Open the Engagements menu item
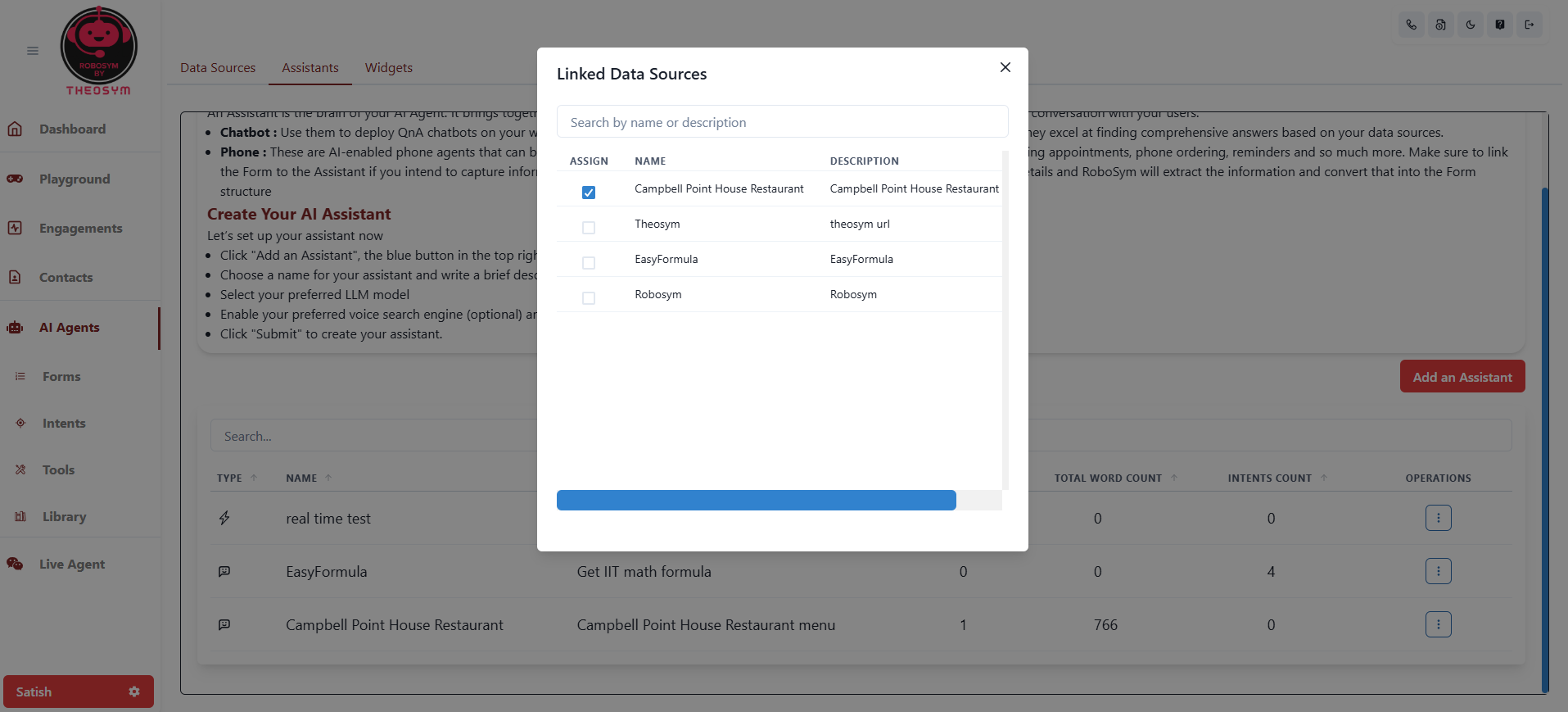The image size is (1568, 712). (x=81, y=228)
